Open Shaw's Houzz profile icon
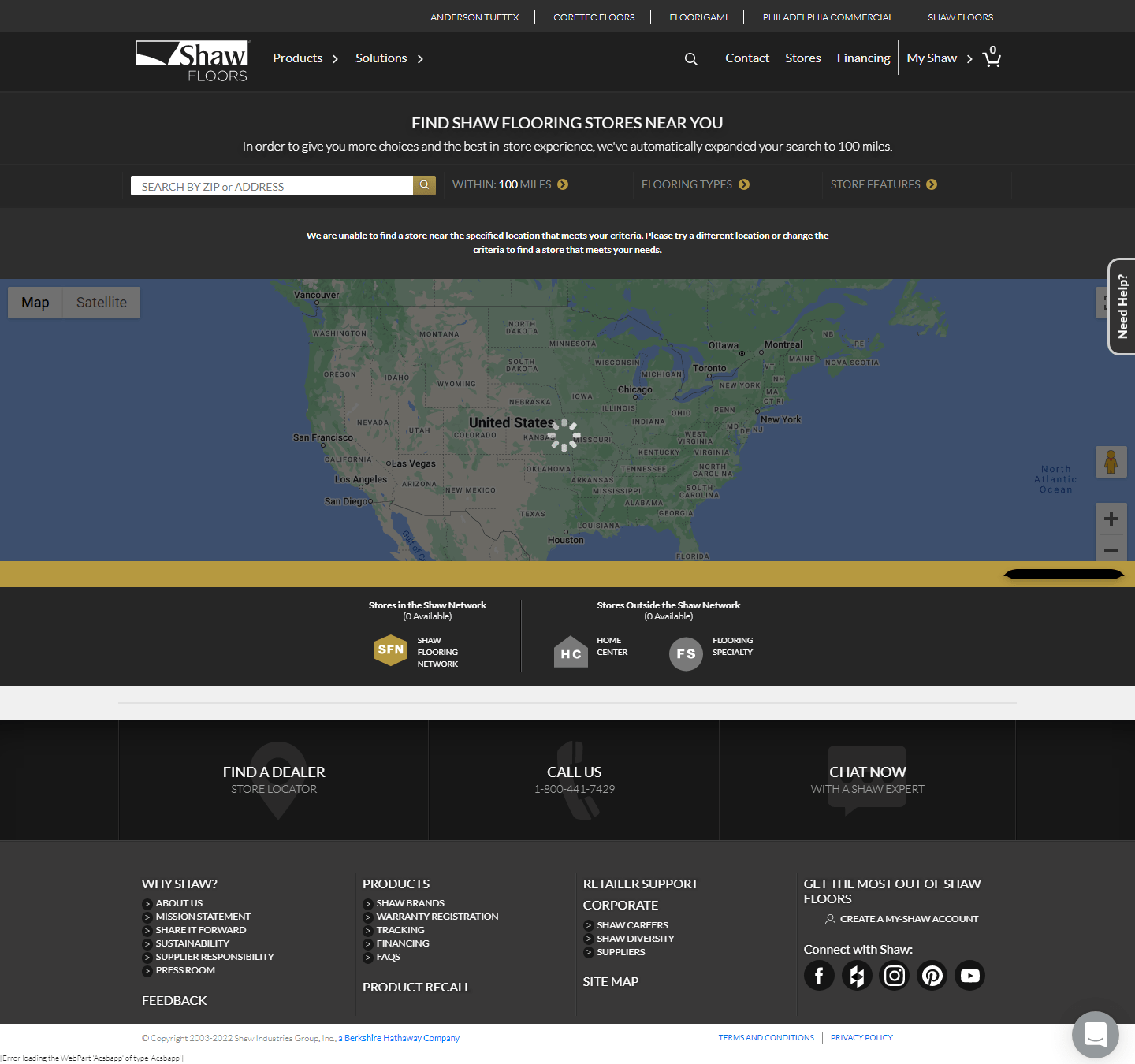Image resolution: width=1135 pixels, height=1064 pixels. pos(857,976)
